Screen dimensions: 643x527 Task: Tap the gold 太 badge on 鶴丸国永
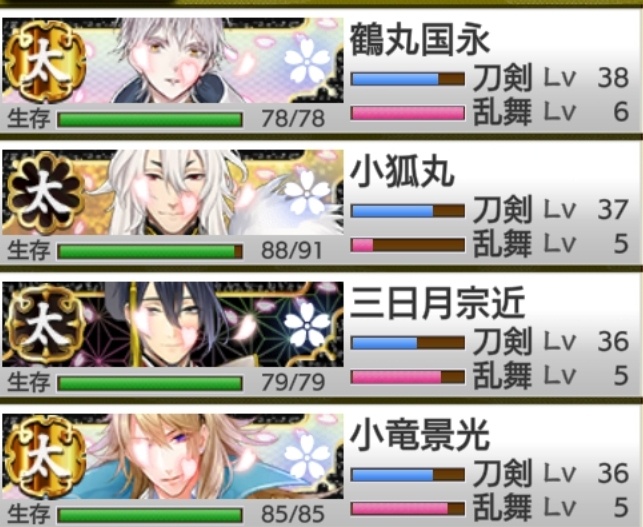(46, 62)
